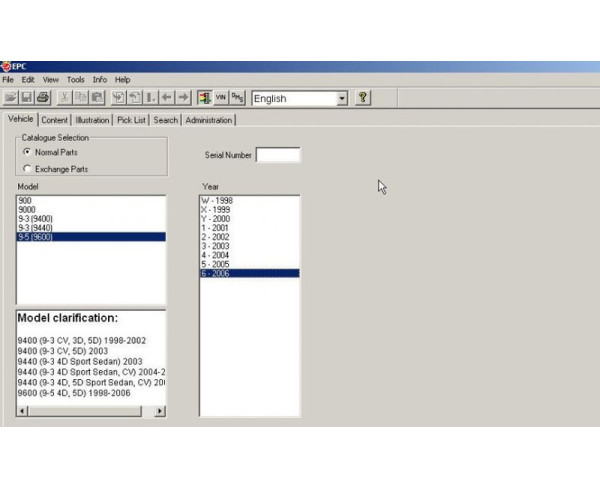Click the right arrow forward icon
This screenshot has width=600, height=489.
182,98
